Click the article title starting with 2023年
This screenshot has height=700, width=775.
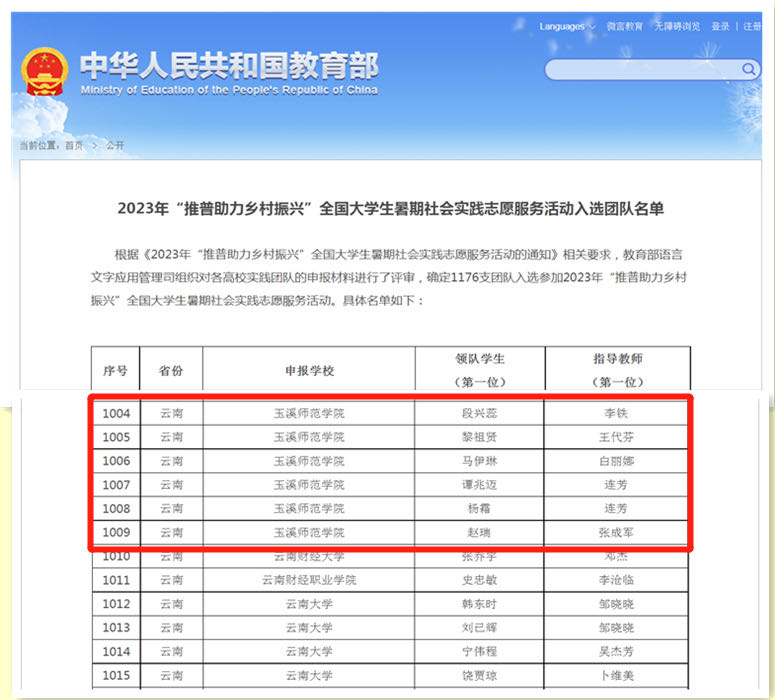390,209
